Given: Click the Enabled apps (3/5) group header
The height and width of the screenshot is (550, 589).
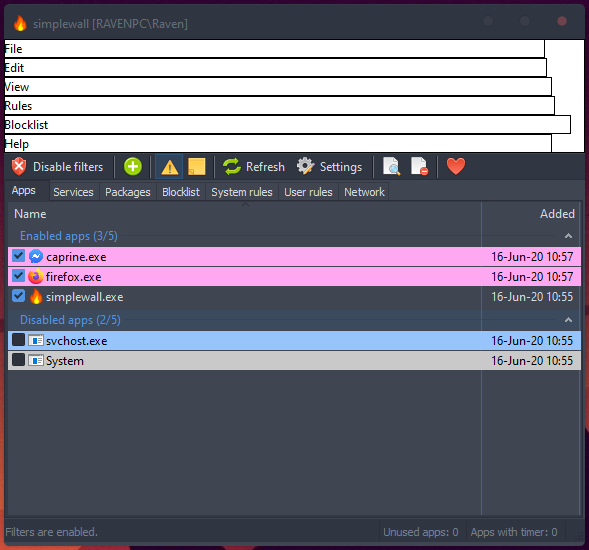Looking at the screenshot, I should [x=69, y=236].
